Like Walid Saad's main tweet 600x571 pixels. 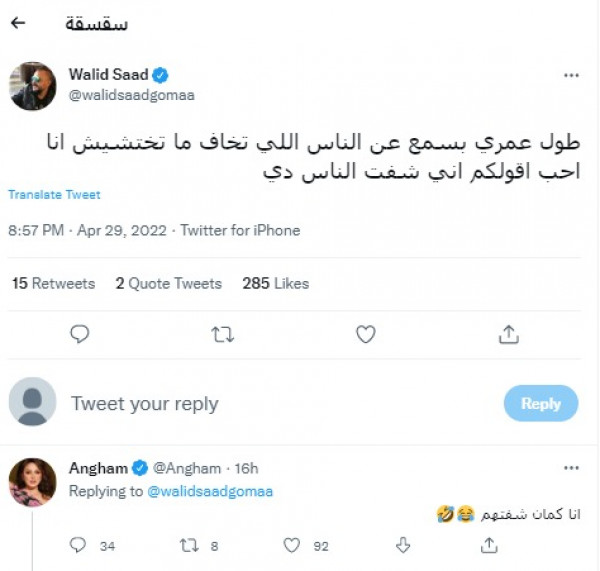[x=366, y=334]
